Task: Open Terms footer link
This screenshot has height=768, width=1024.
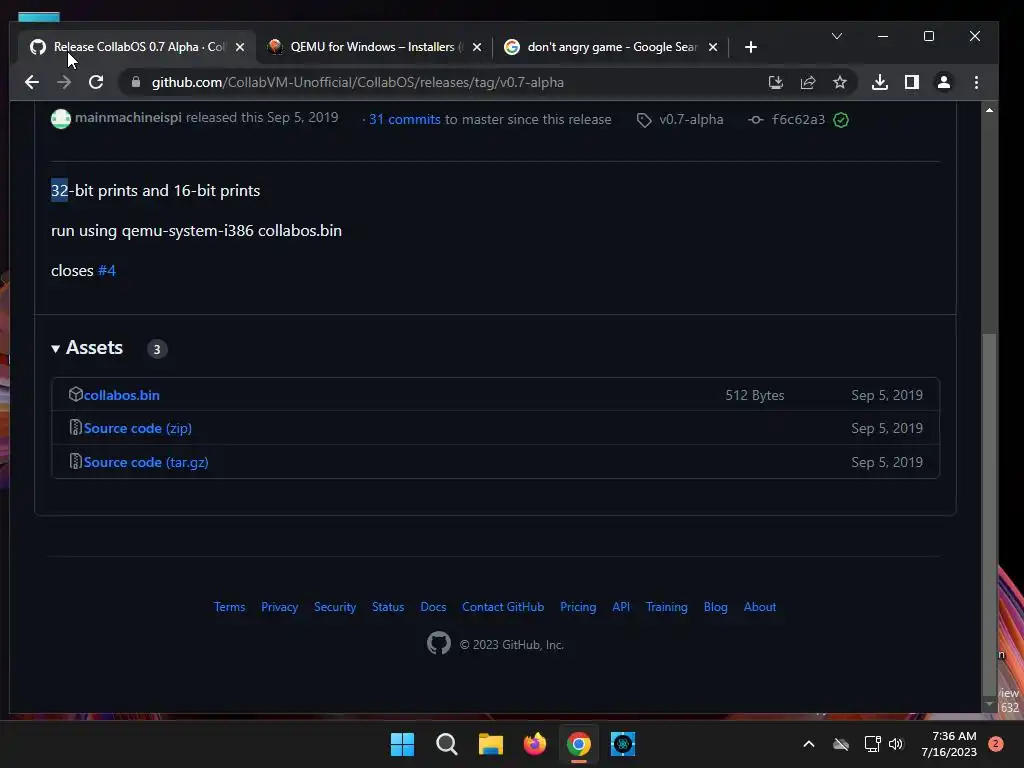Action: [x=229, y=607]
